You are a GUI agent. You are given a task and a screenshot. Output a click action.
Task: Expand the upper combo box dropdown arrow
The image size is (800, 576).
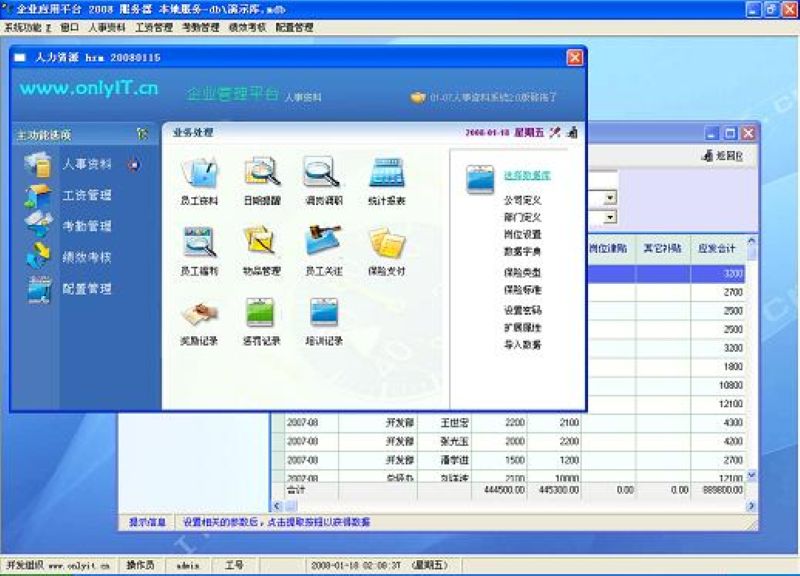pyautogui.click(x=609, y=198)
